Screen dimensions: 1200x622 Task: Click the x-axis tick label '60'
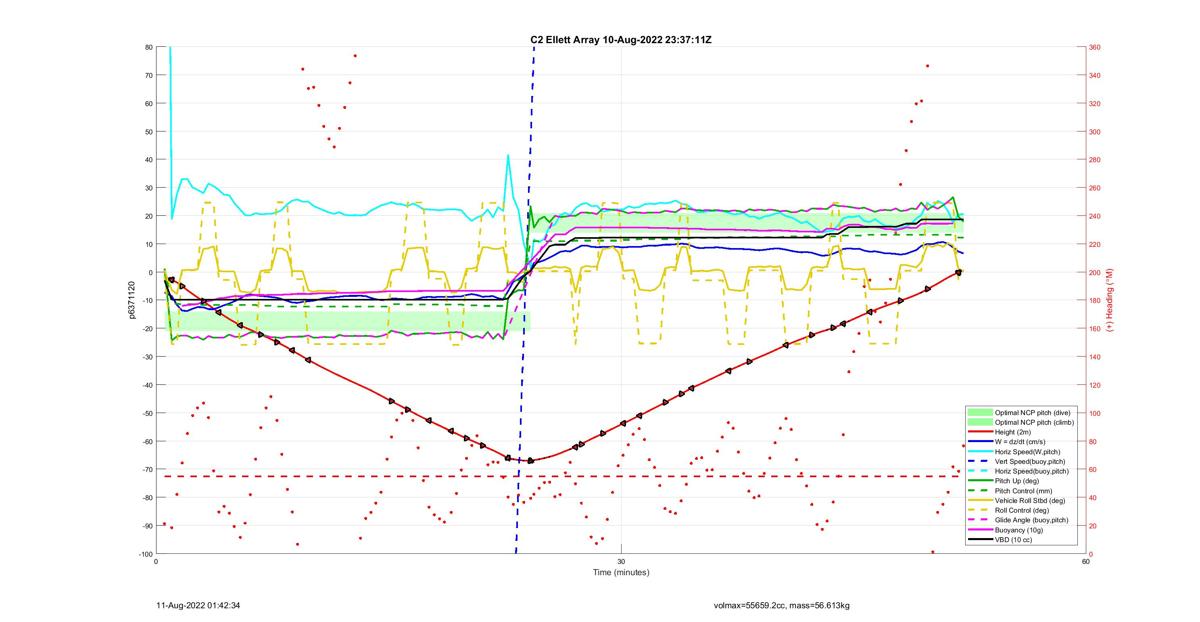coord(1085,562)
